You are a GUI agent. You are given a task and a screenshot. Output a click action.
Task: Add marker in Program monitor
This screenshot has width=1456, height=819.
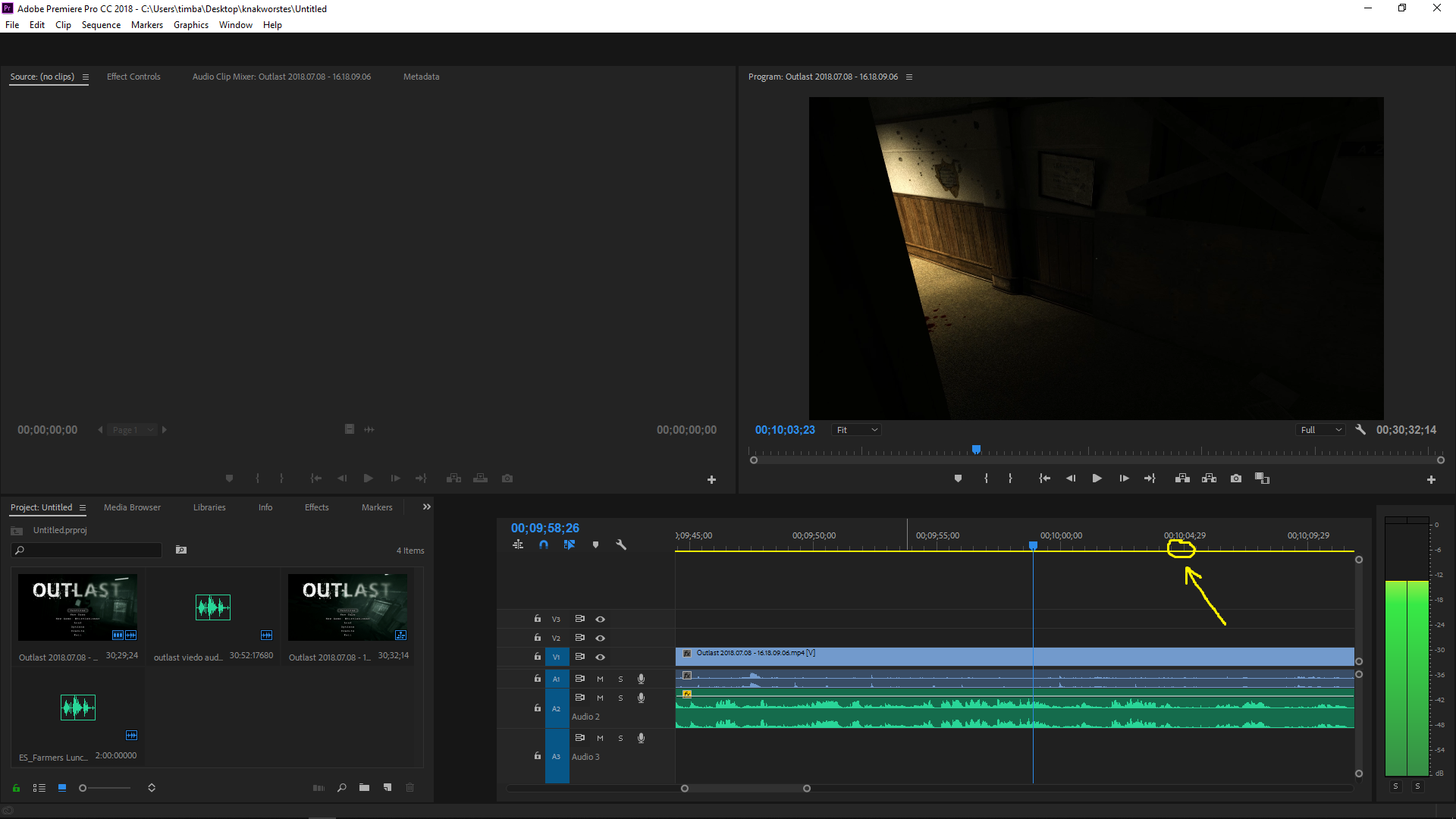point(958,479)
